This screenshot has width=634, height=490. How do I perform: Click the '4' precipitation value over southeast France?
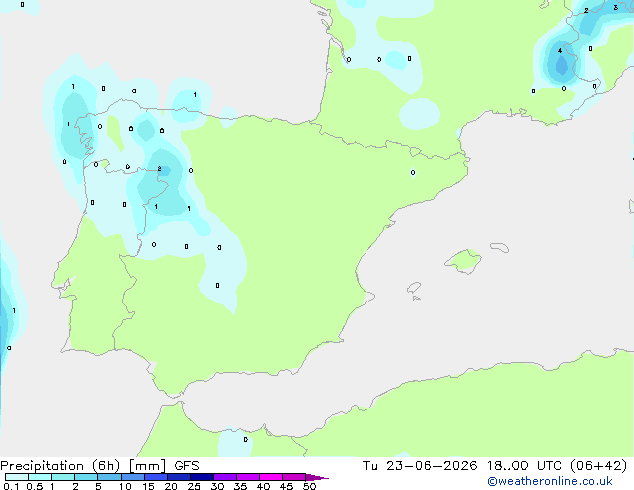(x=560, y=51)
